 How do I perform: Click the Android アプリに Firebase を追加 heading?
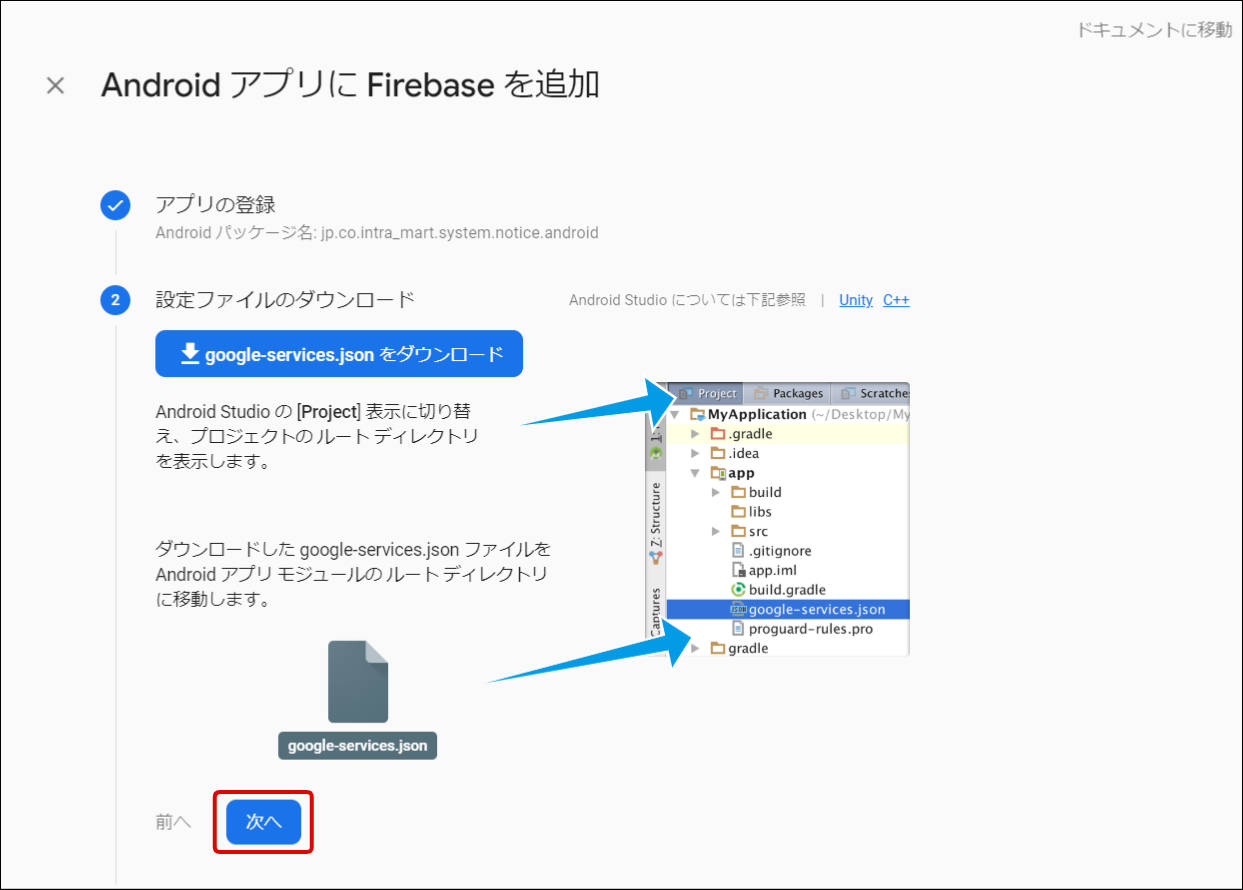[350, 85]
